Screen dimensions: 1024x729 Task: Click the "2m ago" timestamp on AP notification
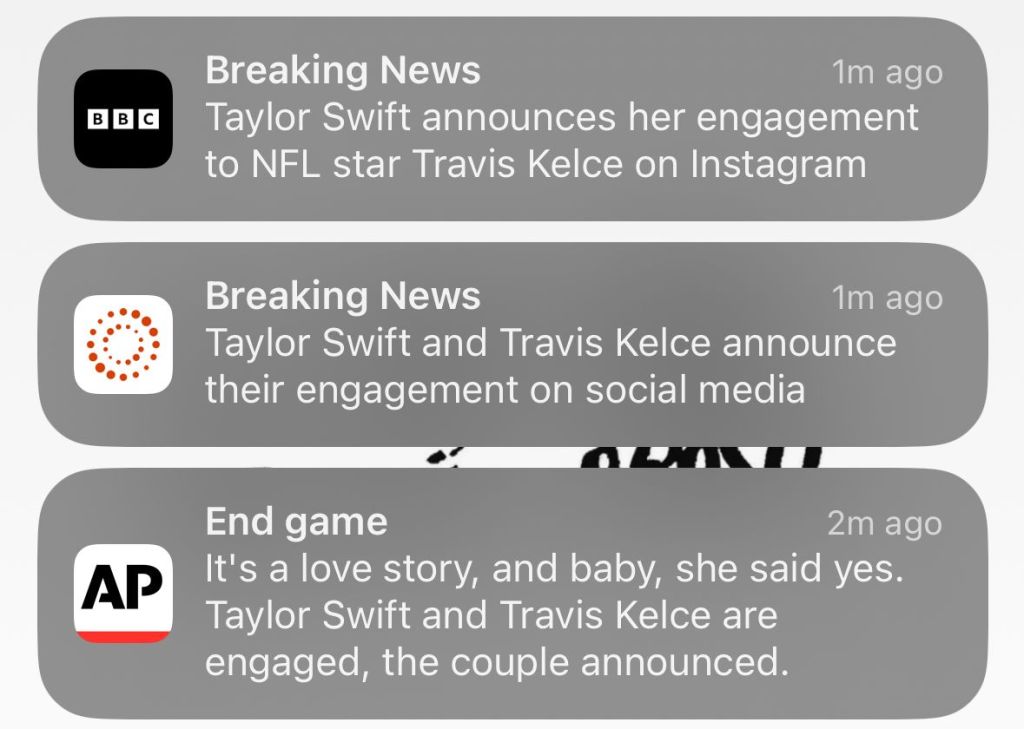coord(884,524)
